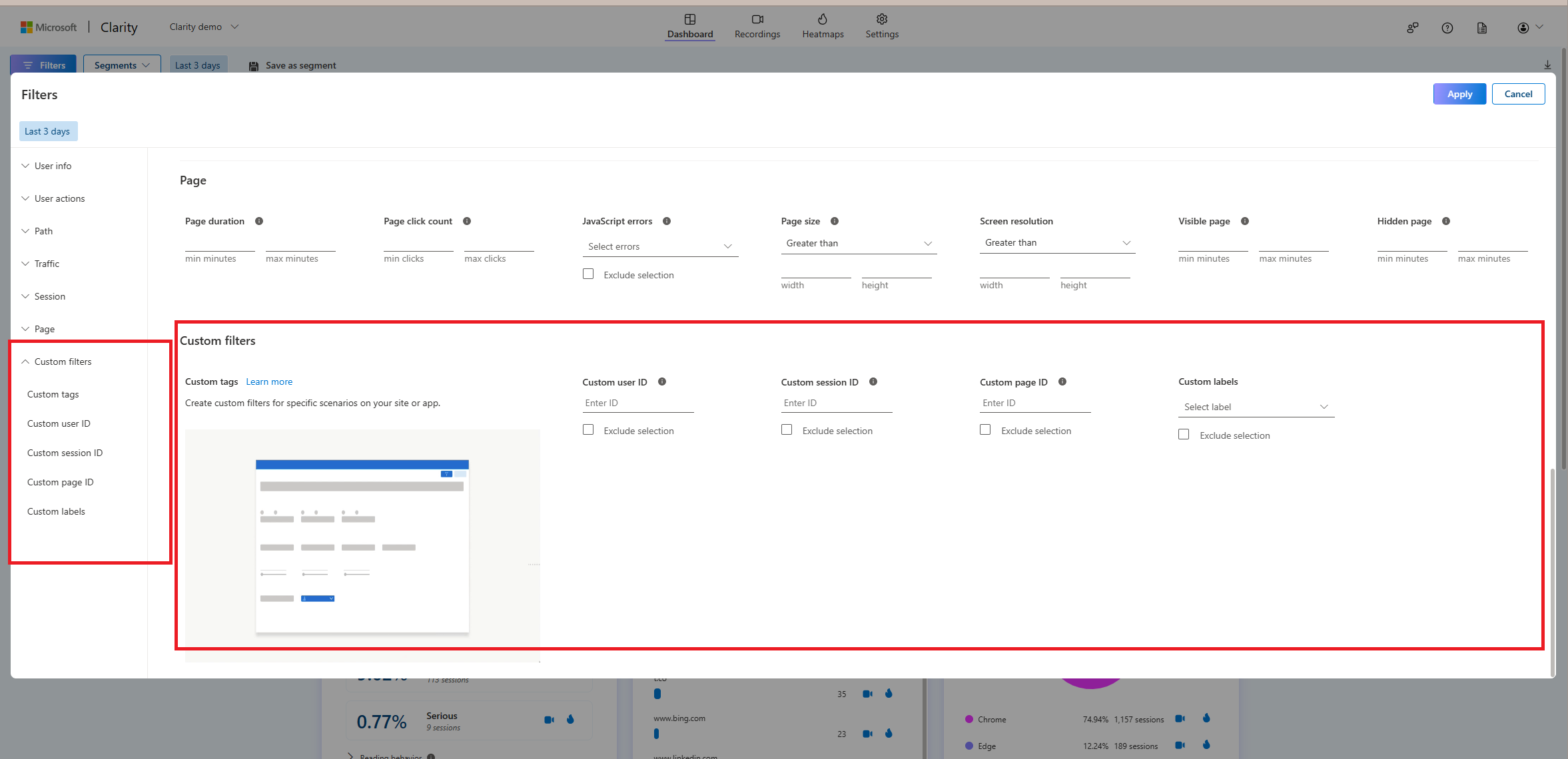Select Custom session ID in sidebar
The width and height of the screenshot is (1568, 759).
pyautogui.click(x=65, y=453)
